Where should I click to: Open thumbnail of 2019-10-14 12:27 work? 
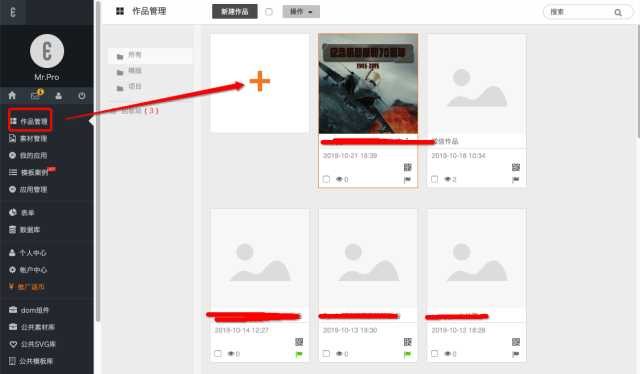click(260, 258)
